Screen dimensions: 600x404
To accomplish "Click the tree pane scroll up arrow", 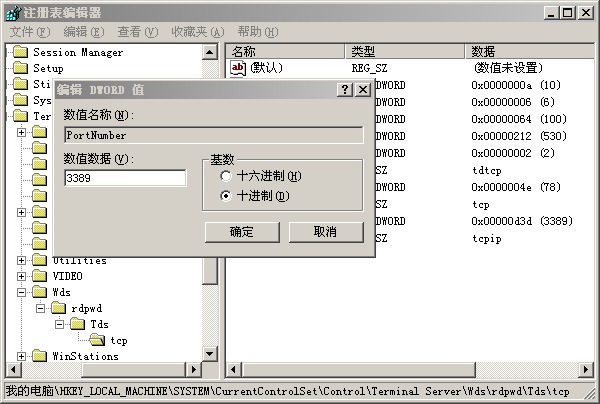I will click(210, 52).
